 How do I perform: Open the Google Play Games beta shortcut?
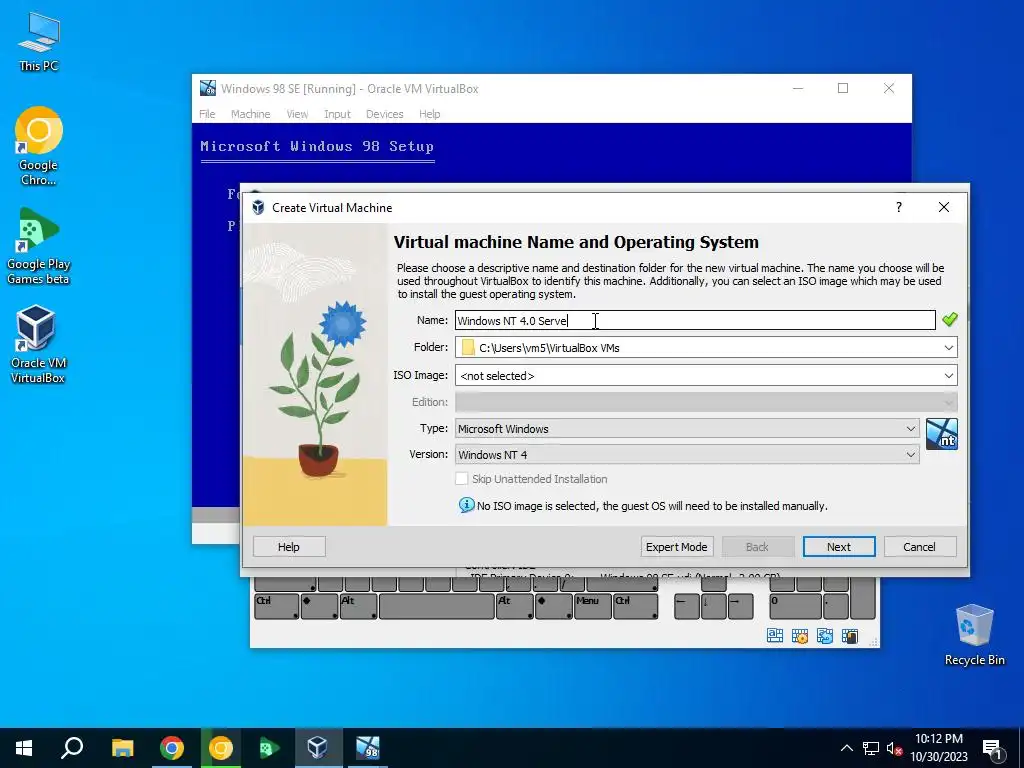pyautogui.click(x=39, y=246)
